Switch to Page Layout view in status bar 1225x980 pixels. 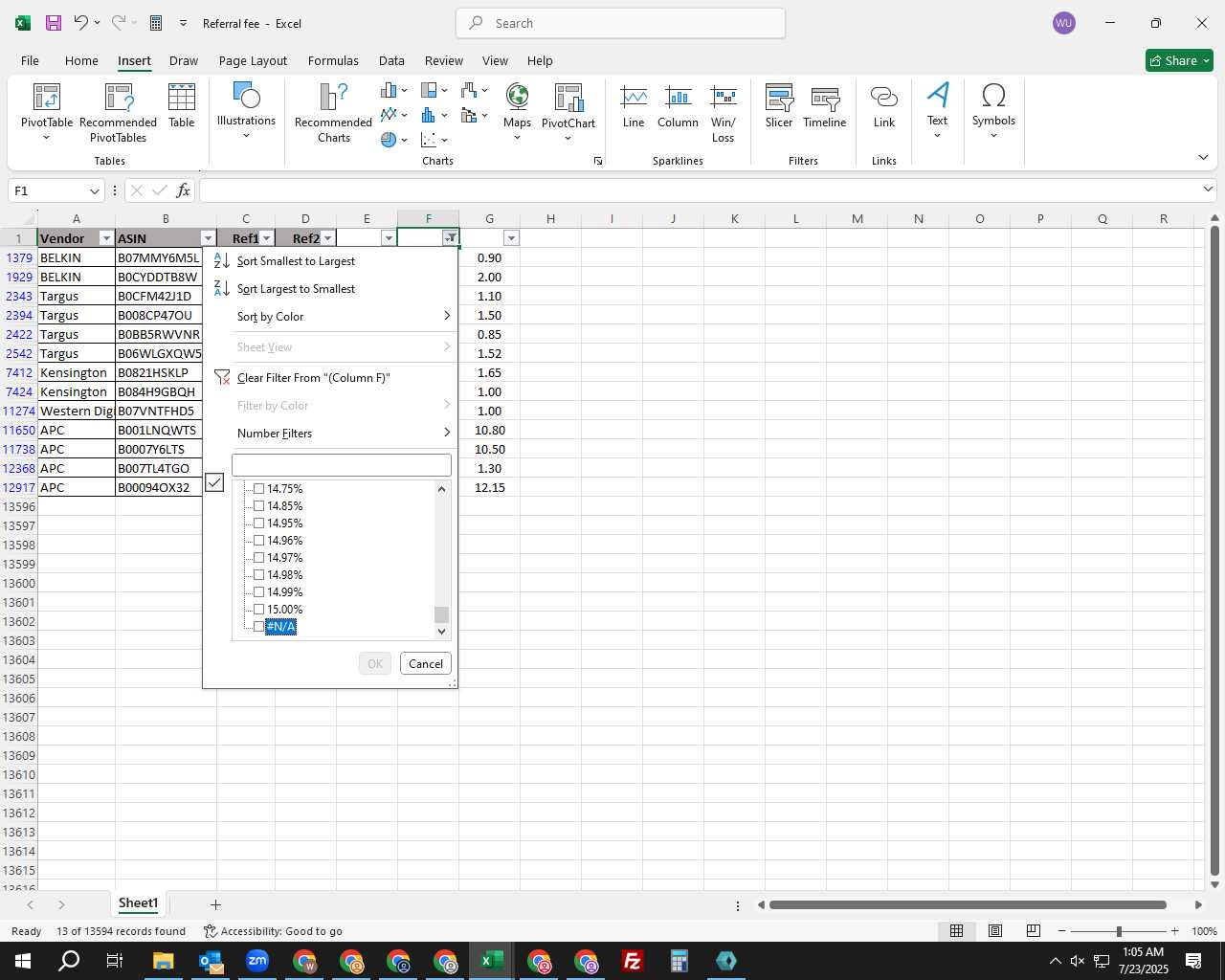coord(995,931)
